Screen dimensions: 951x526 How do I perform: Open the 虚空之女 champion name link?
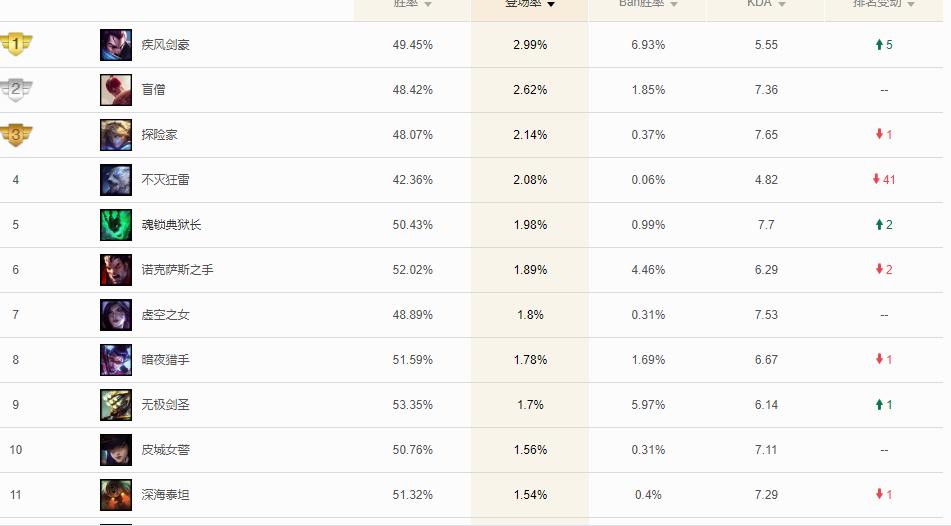click(x=165, y=315)
